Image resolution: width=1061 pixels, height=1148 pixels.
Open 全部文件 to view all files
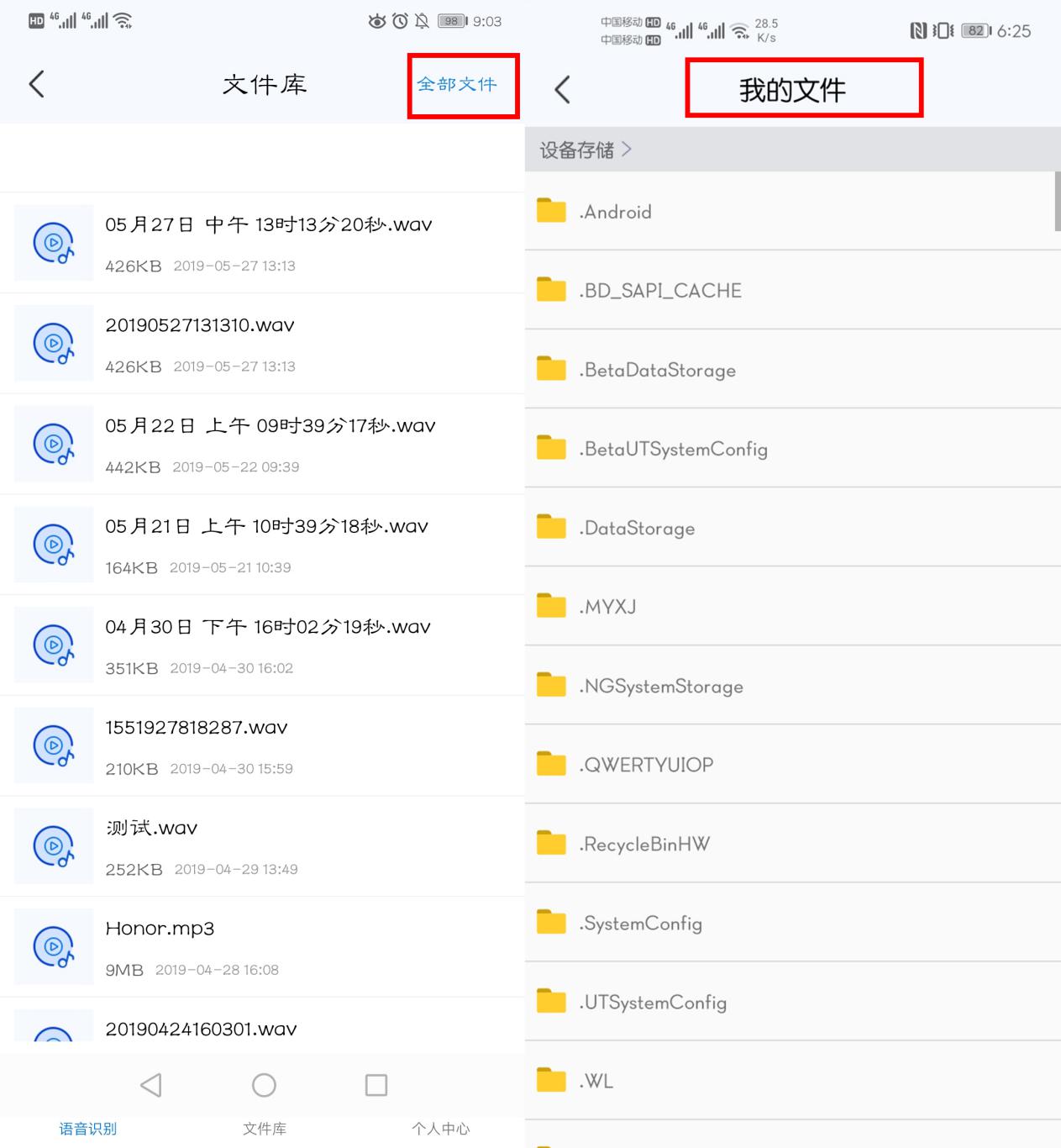pos(461,84)
